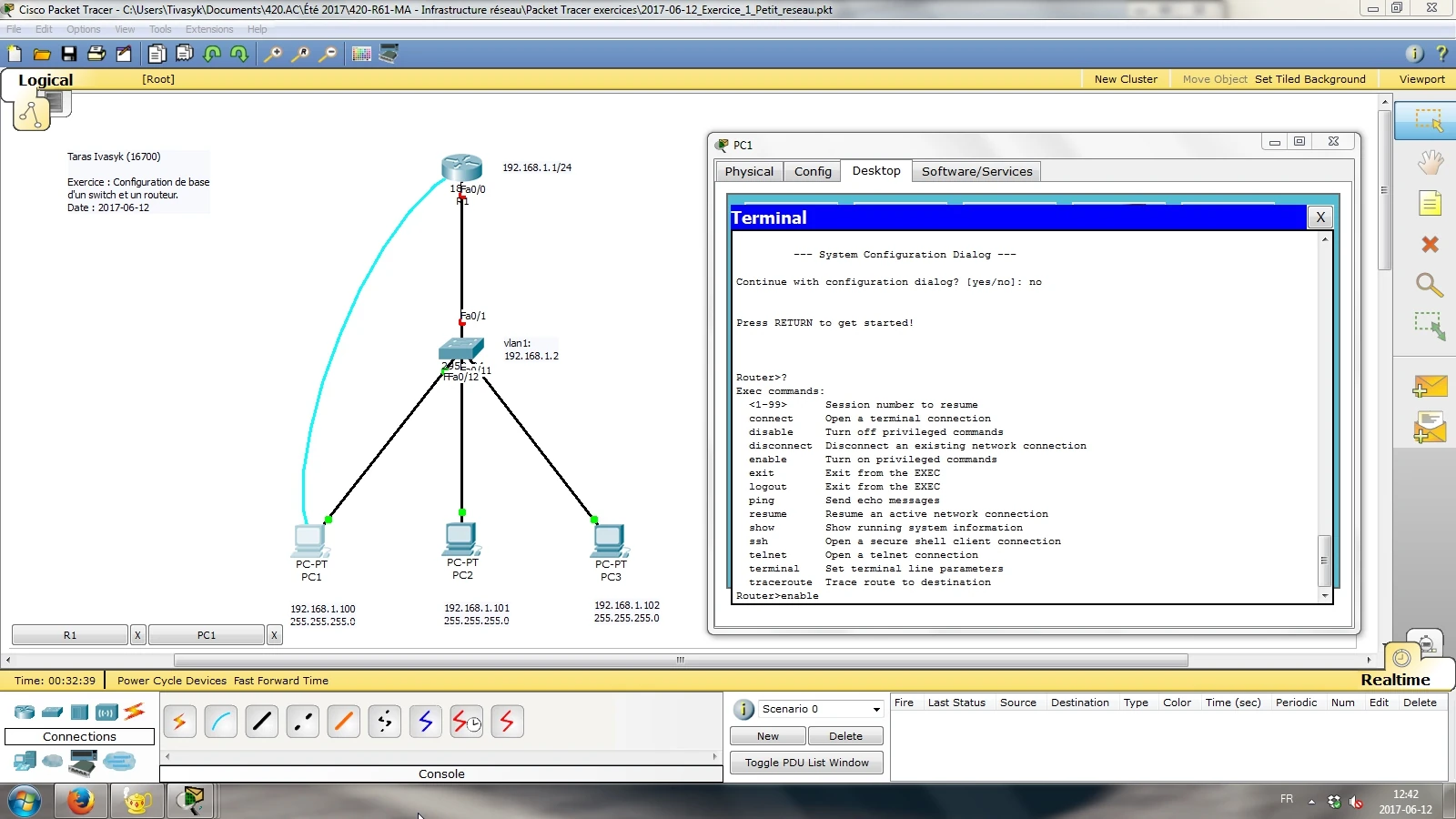
Task: Select Wireless Devices category
Action: [x=106, y=712]
